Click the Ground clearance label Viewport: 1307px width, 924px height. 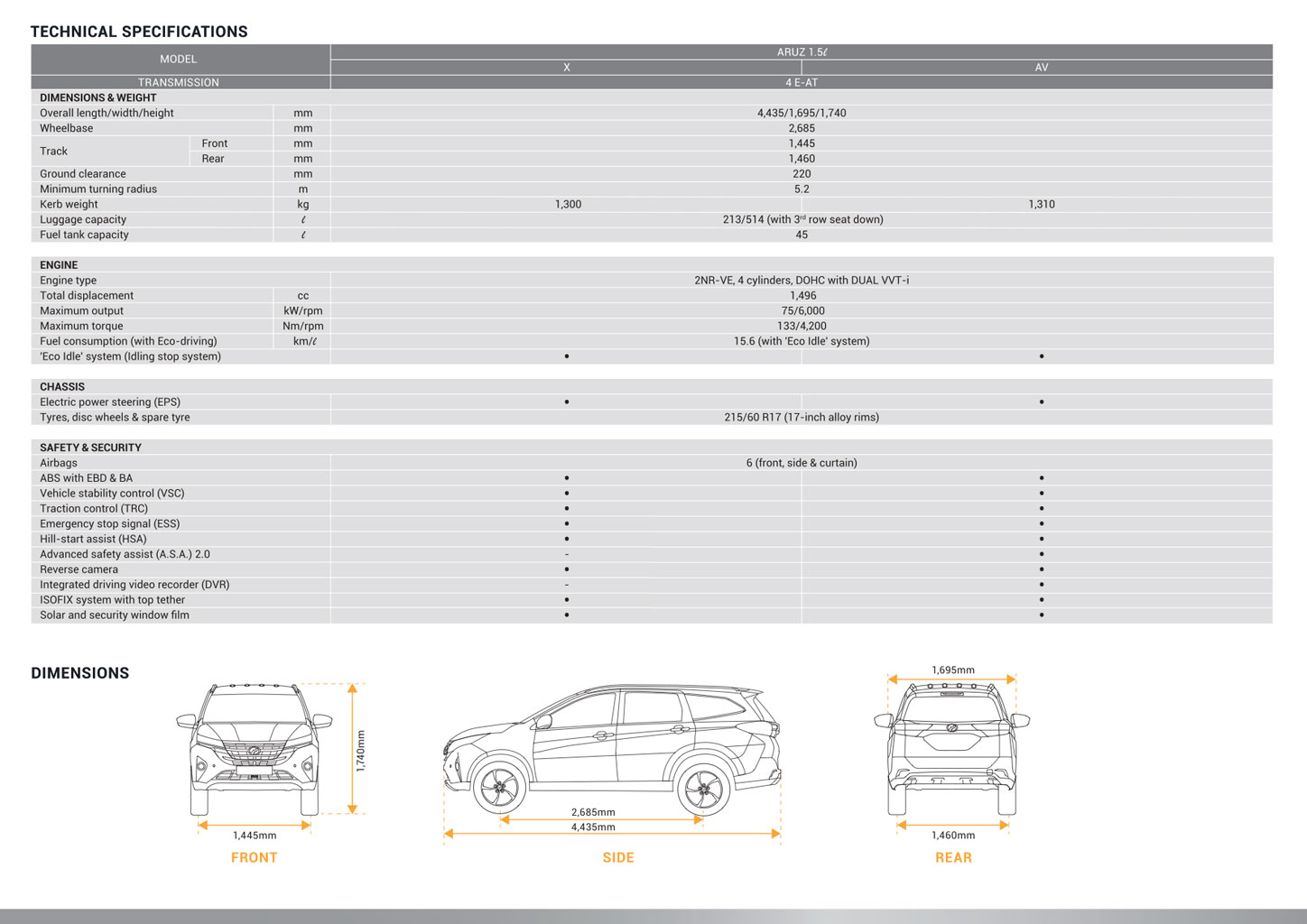[x=83, y=174]
